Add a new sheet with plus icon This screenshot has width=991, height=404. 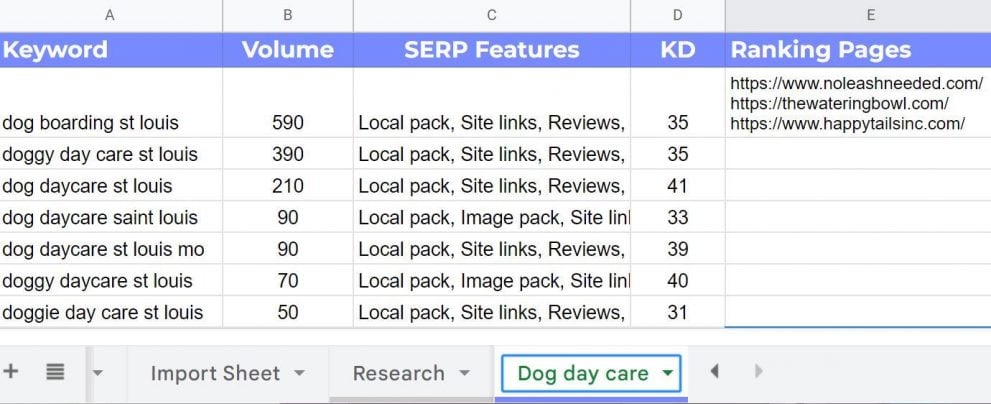point(11,372)
